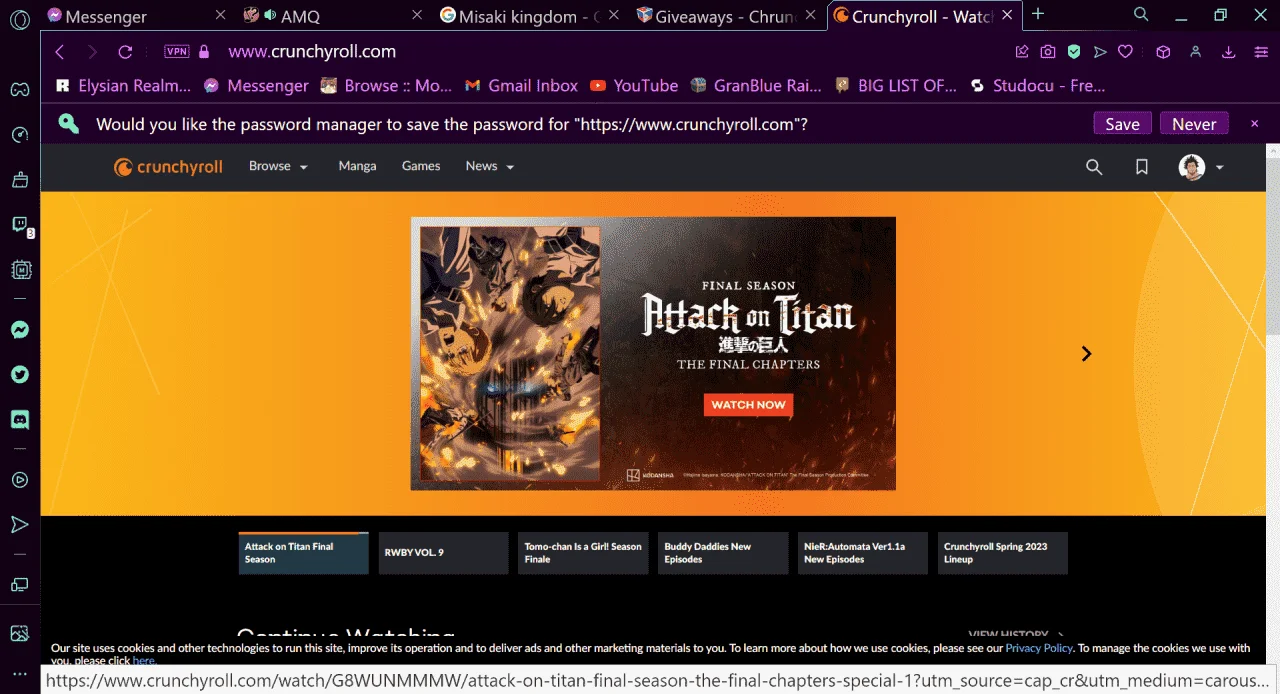Open GX Corner gamepad icon in sidebar
Screen dimensions: 1280x694
(x=20, y=89)
